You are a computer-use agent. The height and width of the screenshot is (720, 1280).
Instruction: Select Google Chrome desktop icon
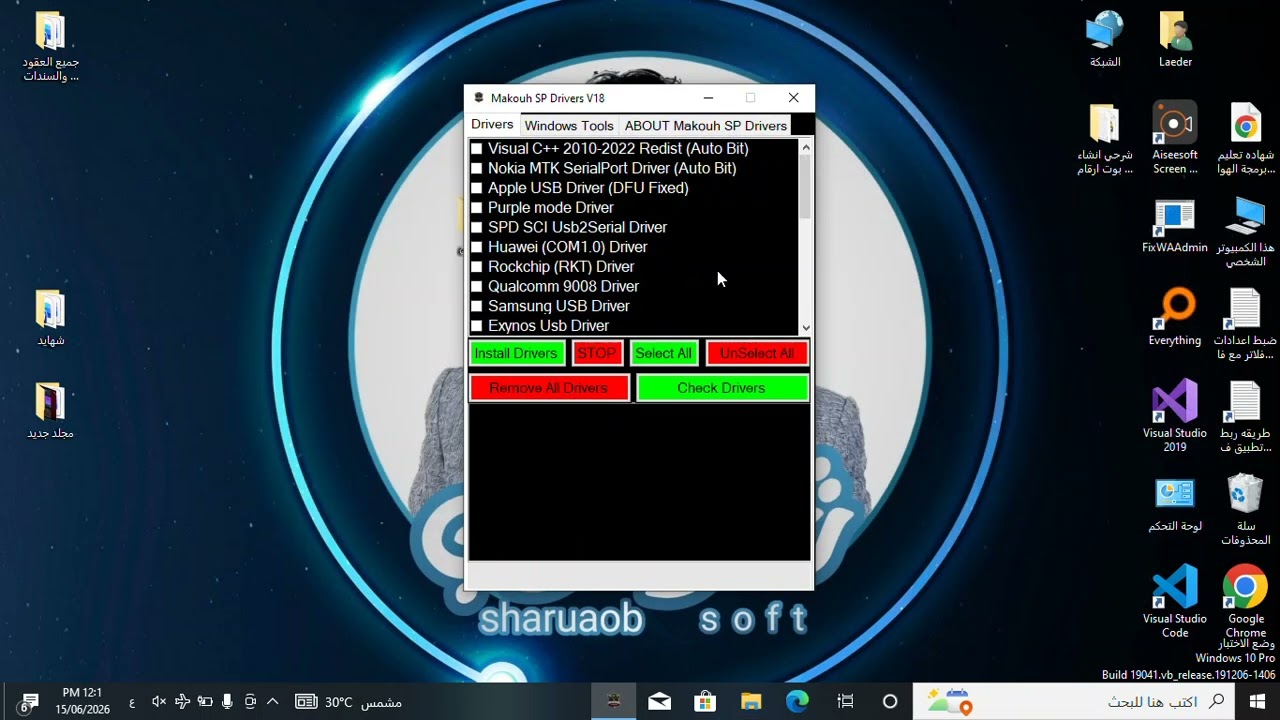tap(1245, 601)
